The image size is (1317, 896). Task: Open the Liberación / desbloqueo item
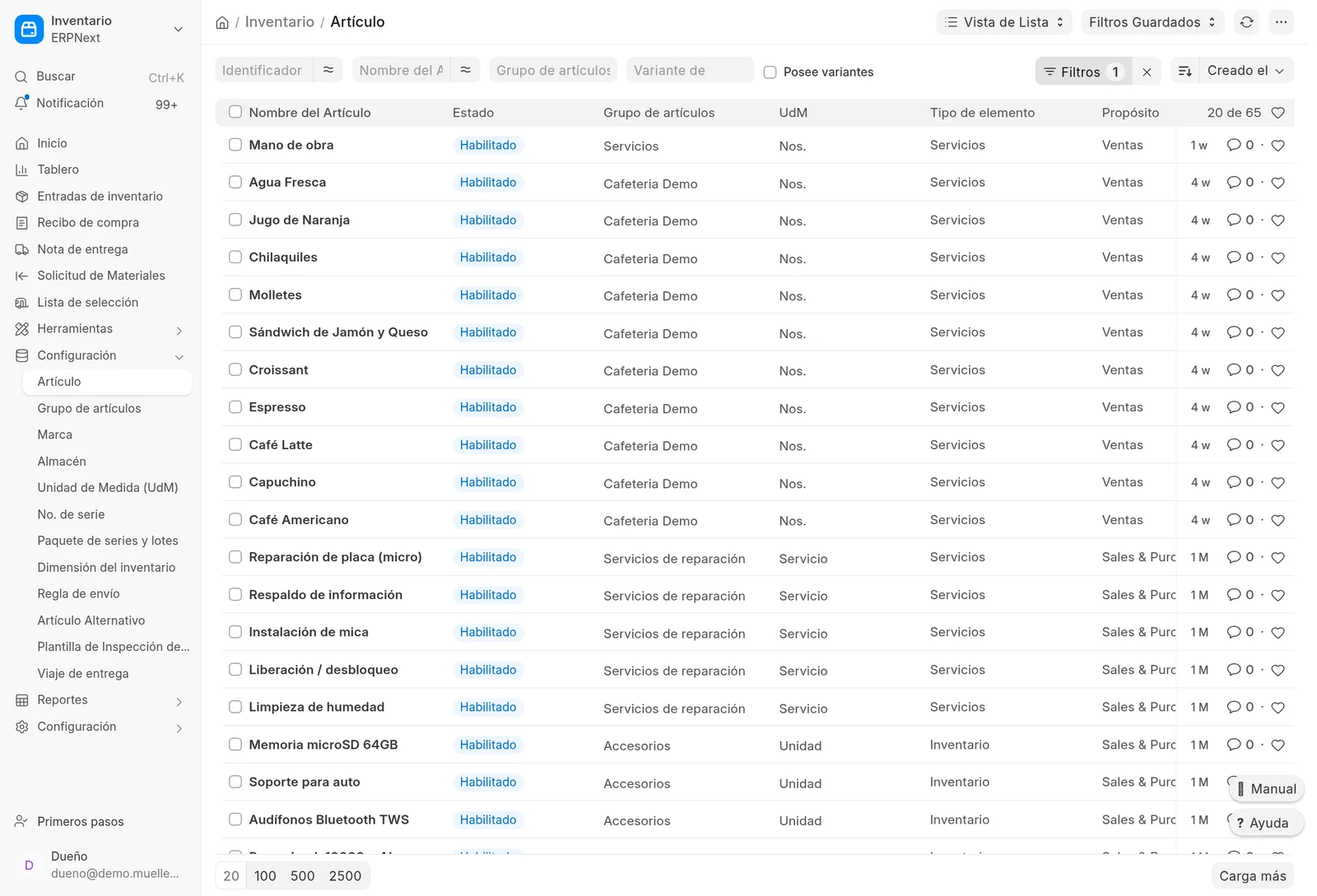click(323, 670)
